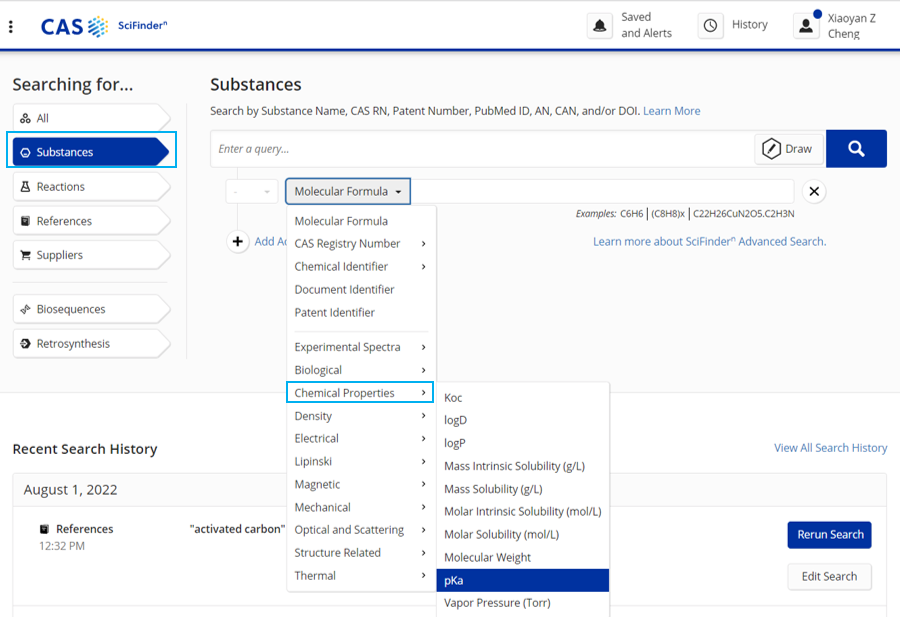The height and width of the screenshot is (617, 900).
Task: Expand Density submenu
Action: tap(361, 416)
